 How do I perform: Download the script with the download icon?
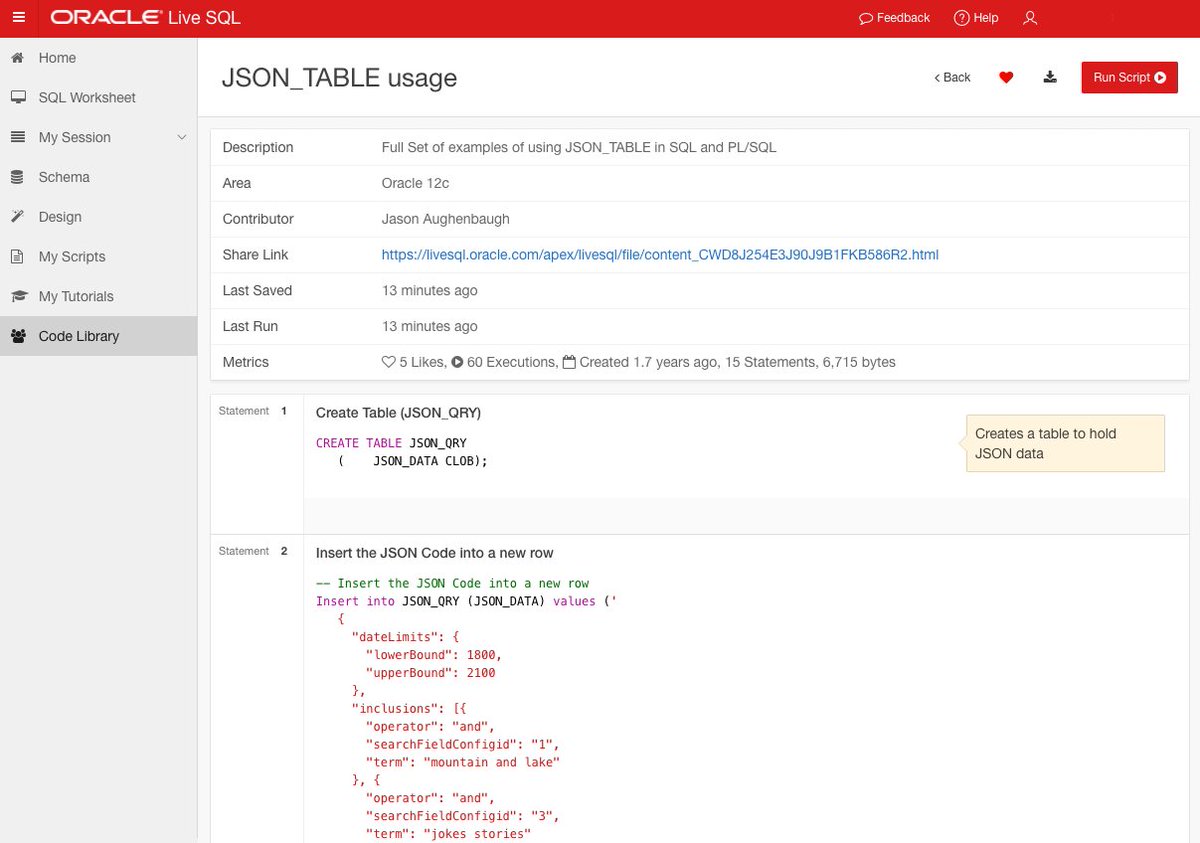(x=1050, y=77)
